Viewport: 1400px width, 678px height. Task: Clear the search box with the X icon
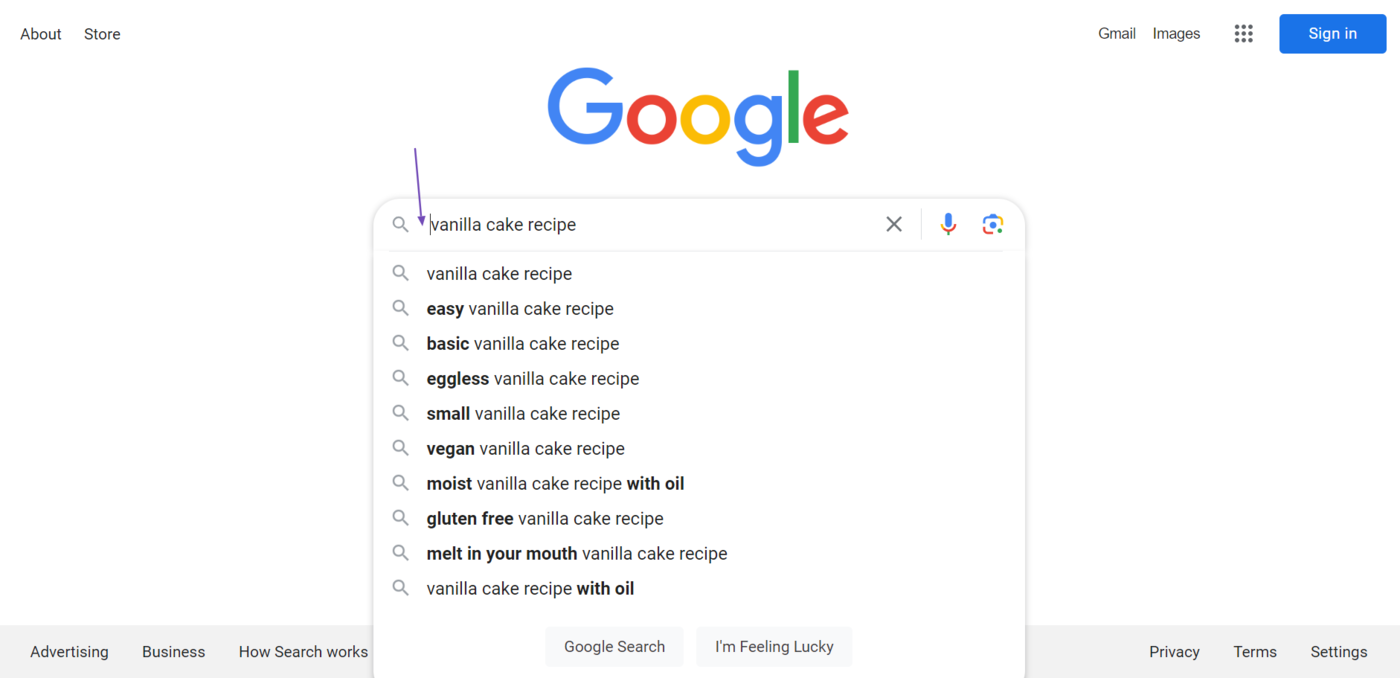tap(893, 224)
